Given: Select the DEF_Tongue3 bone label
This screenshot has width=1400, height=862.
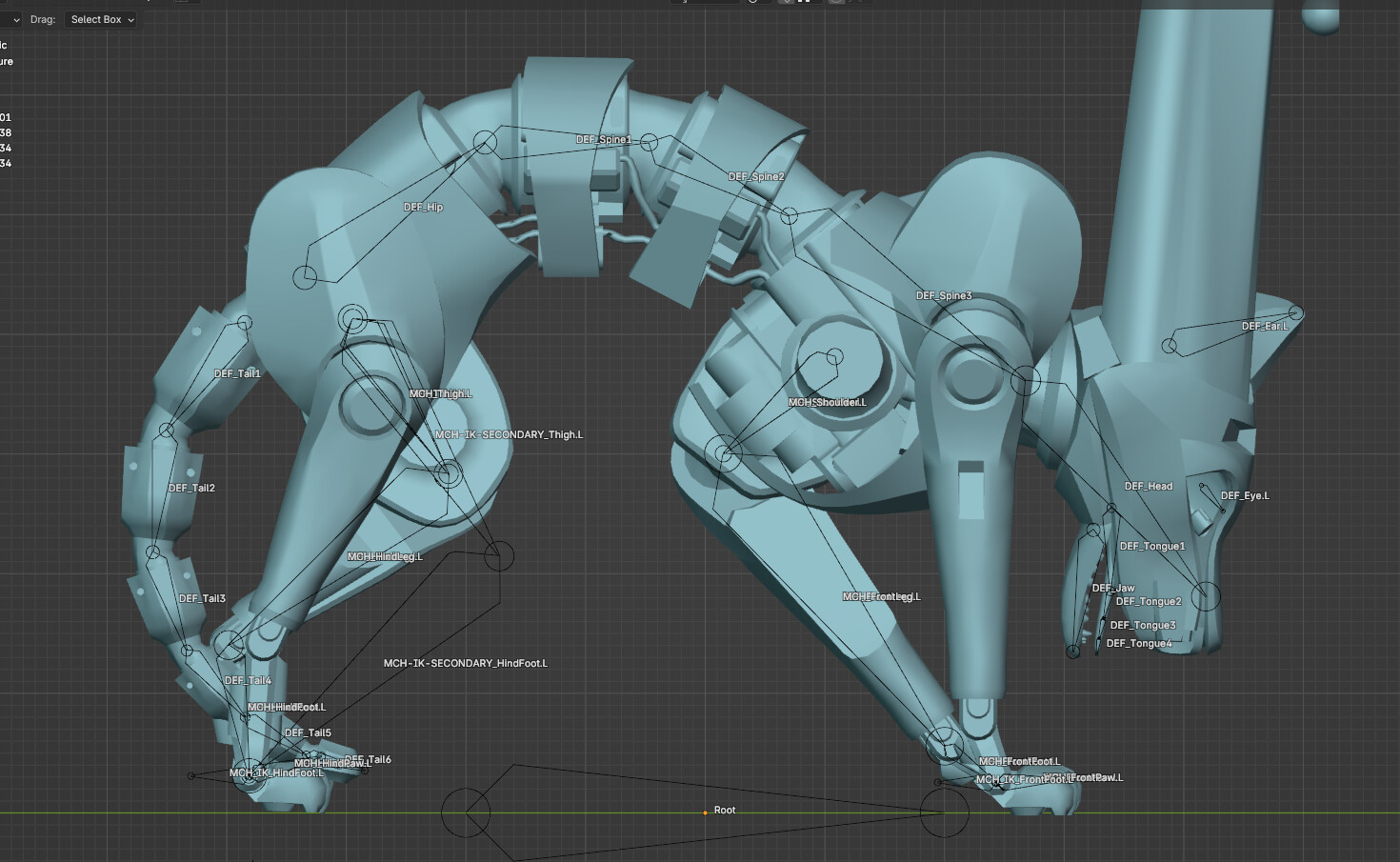Looking at the screenshot, I should pos(1142,625).
